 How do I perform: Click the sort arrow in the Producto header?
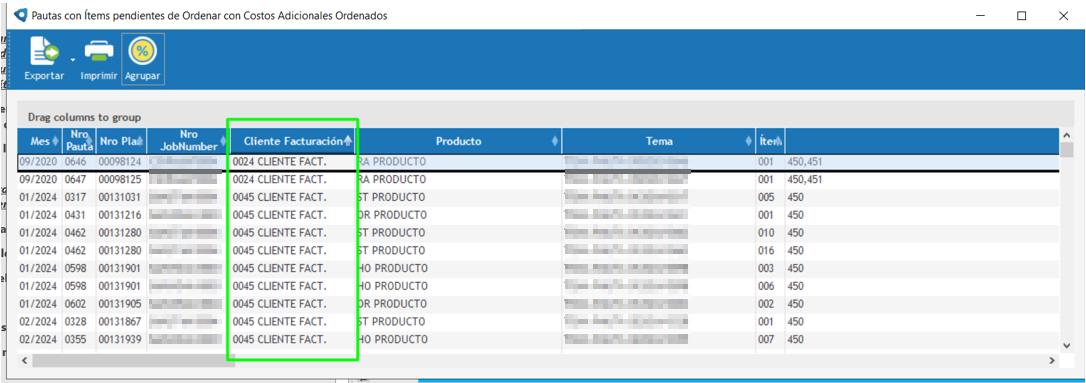[x=555, y=141]
